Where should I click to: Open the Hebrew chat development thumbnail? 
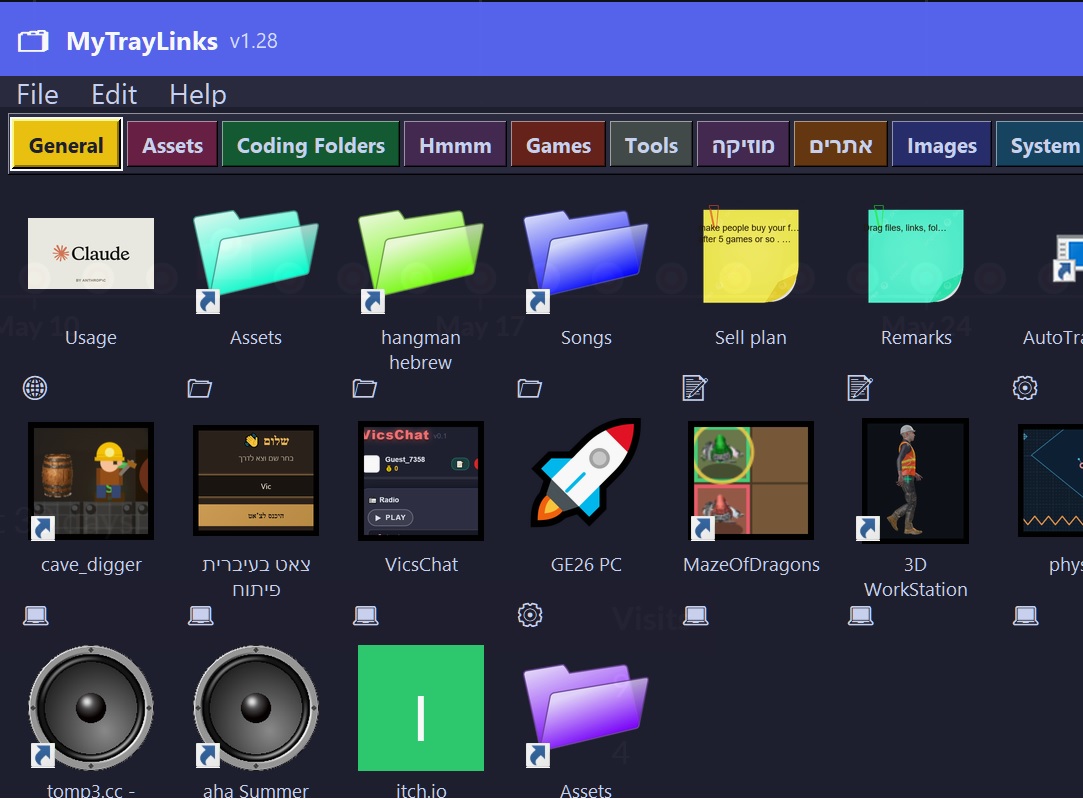tap(256, 481)
